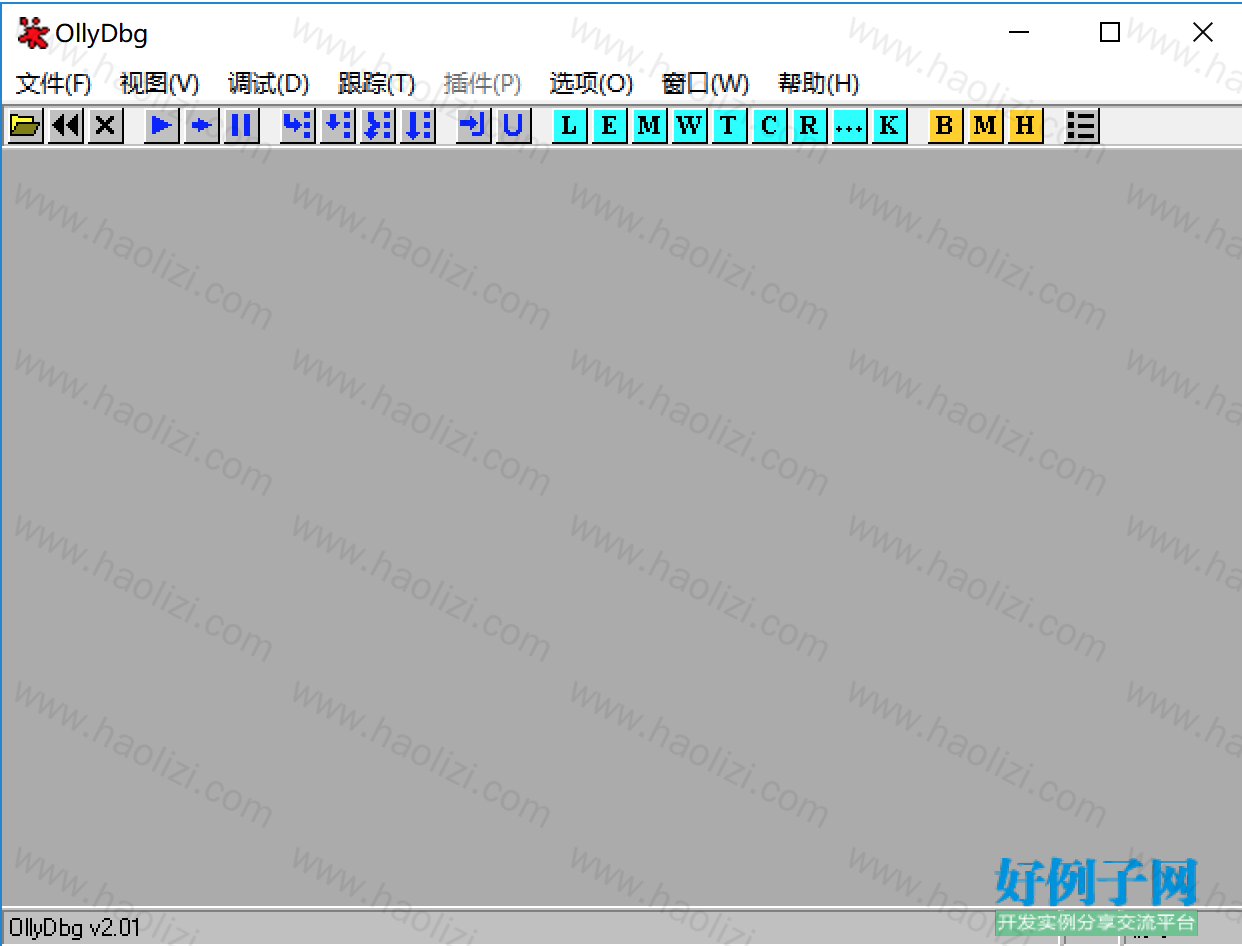The image size is (1242, 946).
Task: Open the Log window with L button
Action: (570, 126)
